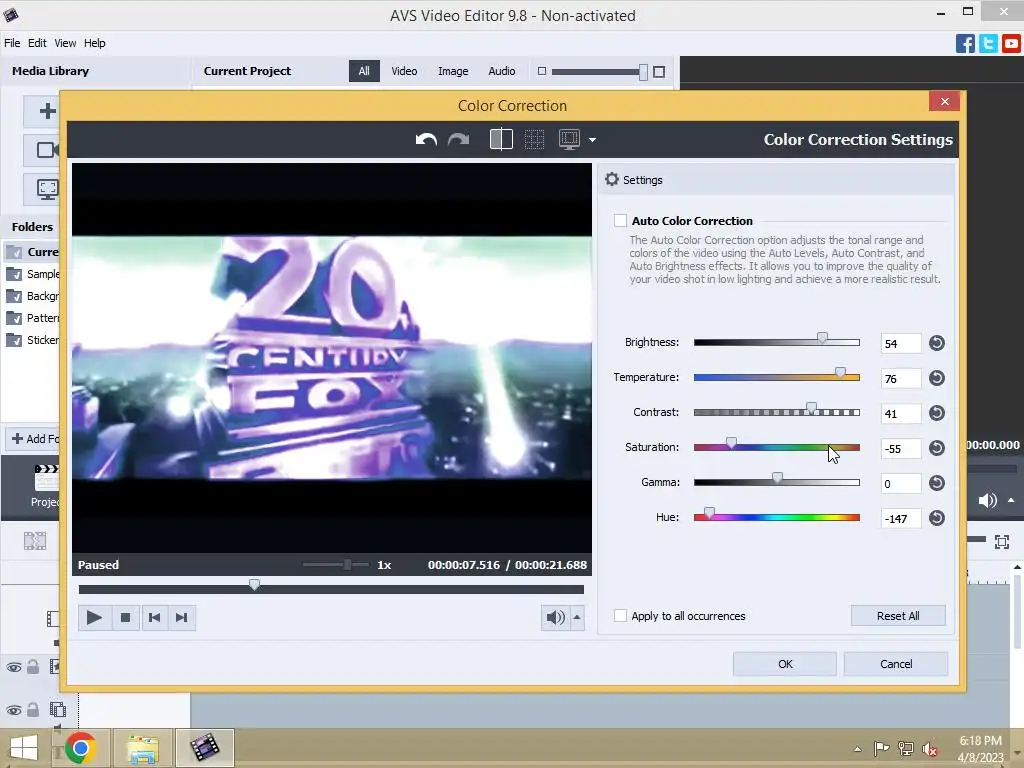Click the grid overlay icon in toolbar
Screen dimensions: 1024x768
coord(534,139)
